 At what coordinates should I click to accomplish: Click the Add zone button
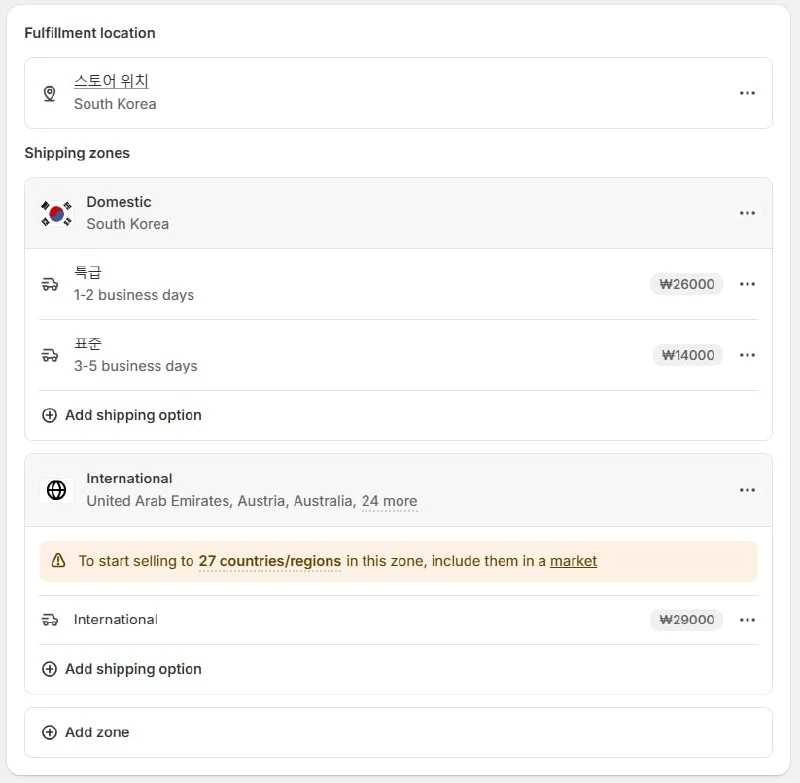point(86,733)
